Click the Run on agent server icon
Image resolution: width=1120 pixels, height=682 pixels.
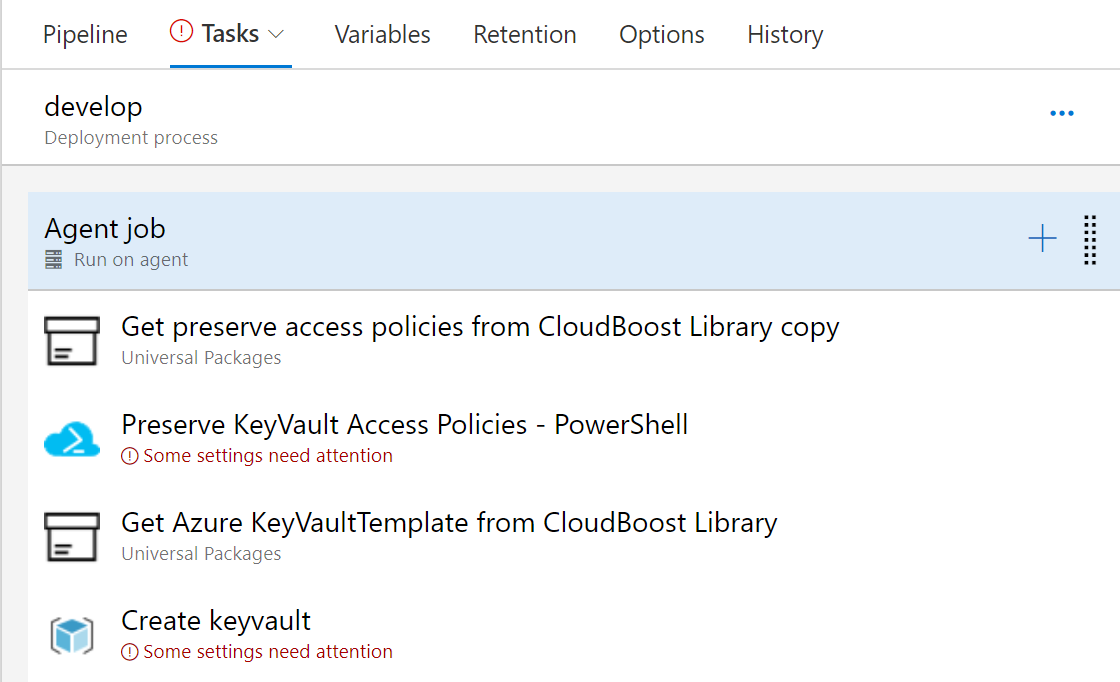(x=54, y=260)
